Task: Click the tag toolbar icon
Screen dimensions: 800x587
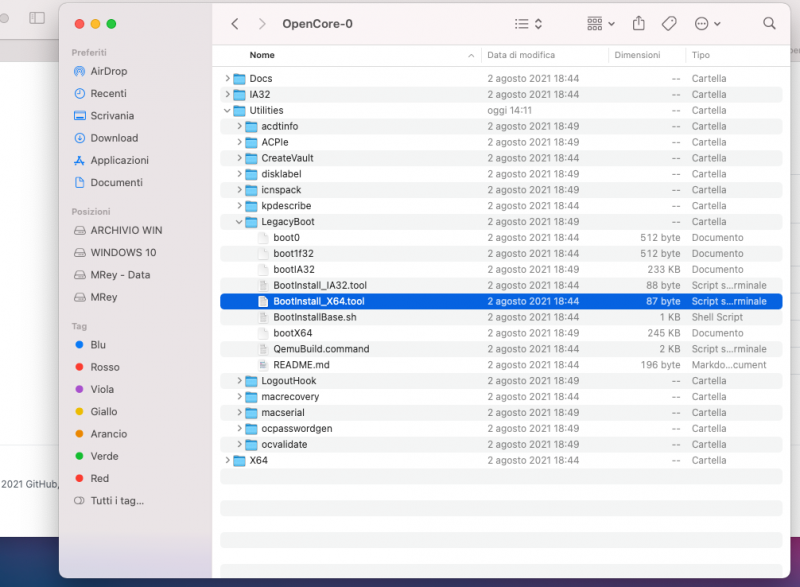Action: [x=669, y=23]
